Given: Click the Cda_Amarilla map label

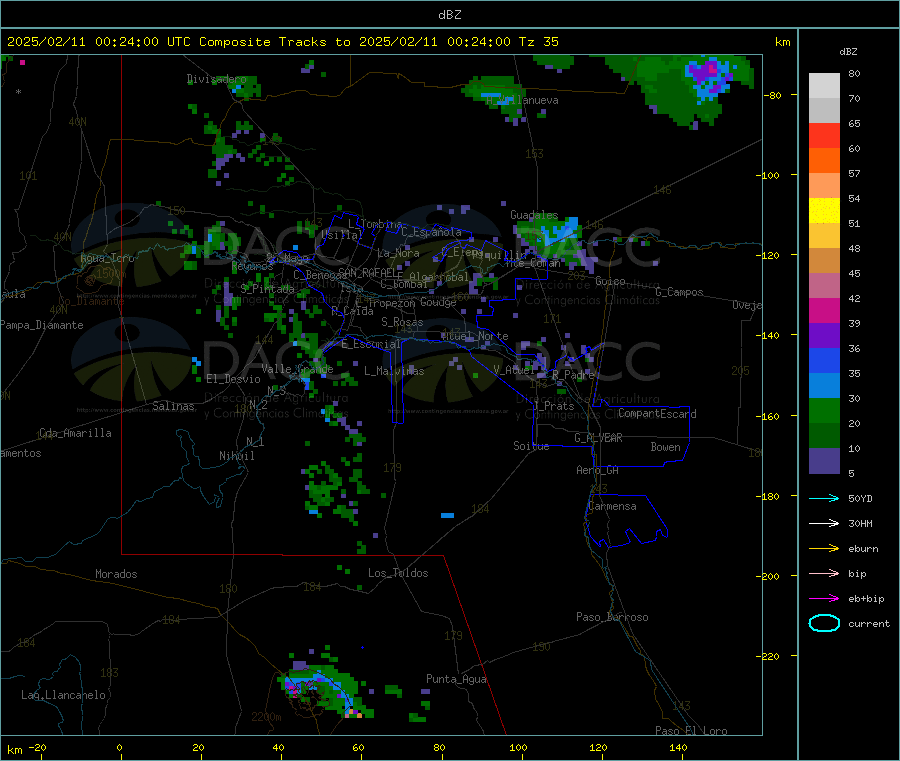Looking at the screenshot, I should 75,433.
